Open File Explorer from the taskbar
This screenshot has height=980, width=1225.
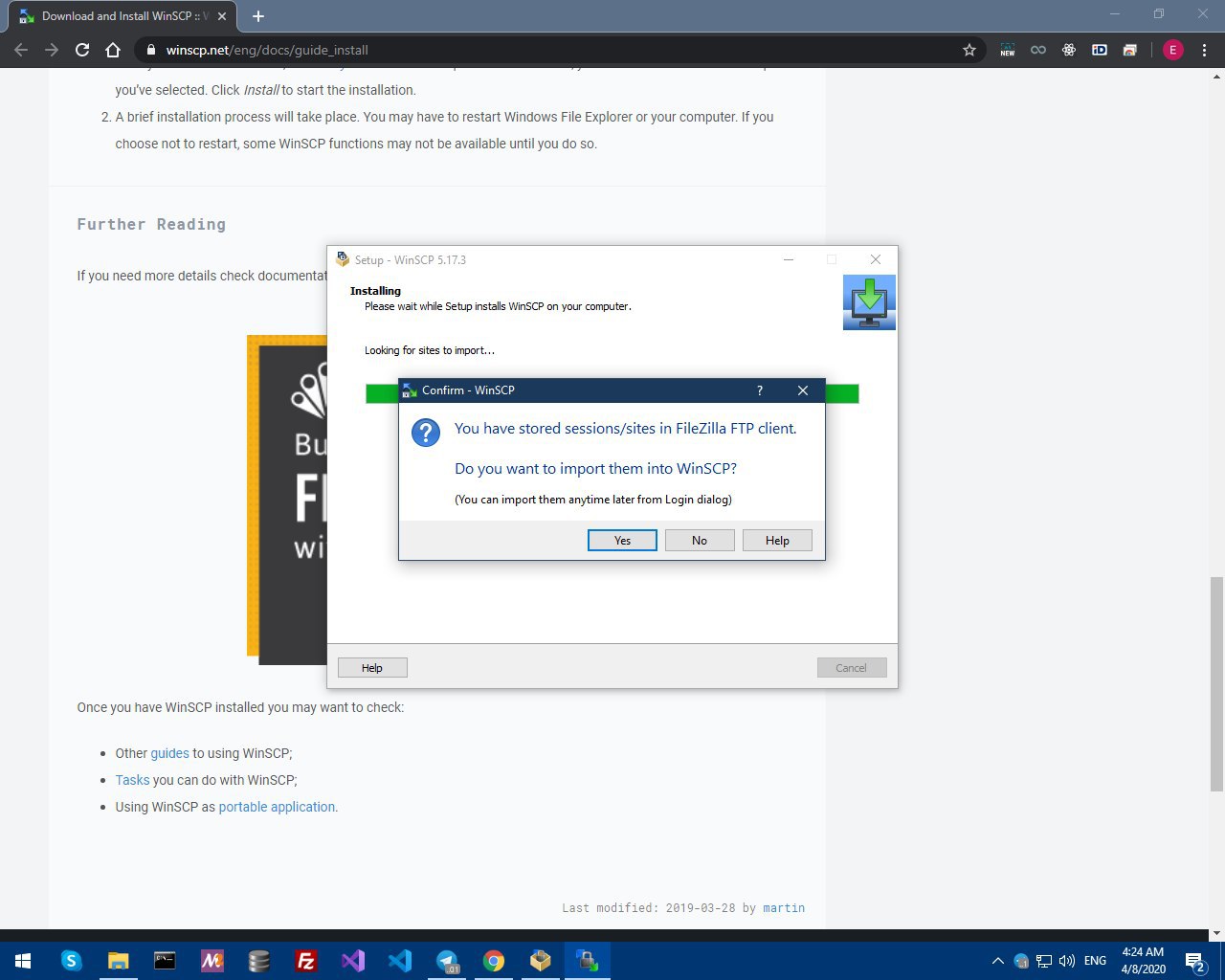click(x=118, y=960)
